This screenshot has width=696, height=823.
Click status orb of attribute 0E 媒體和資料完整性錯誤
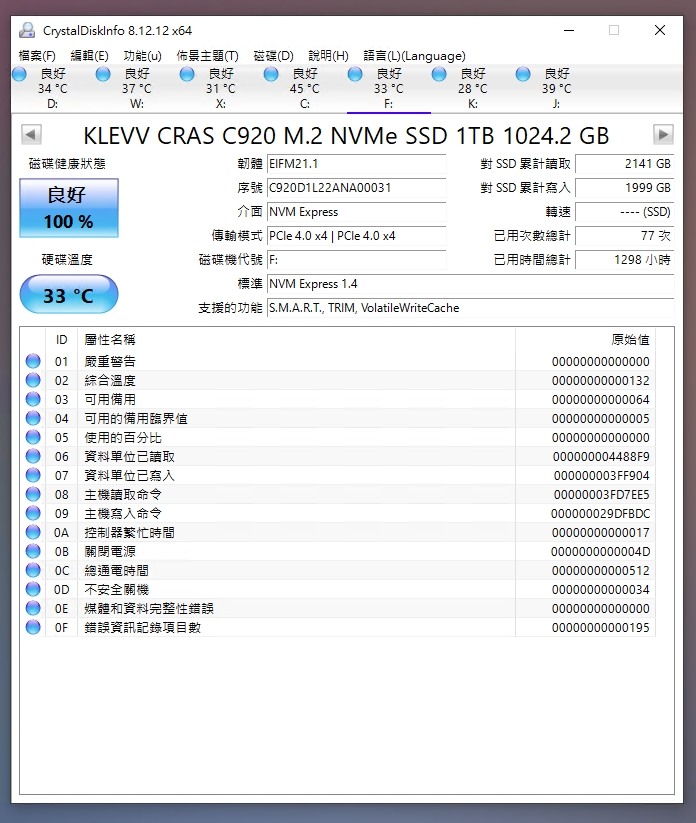[33, 608]
